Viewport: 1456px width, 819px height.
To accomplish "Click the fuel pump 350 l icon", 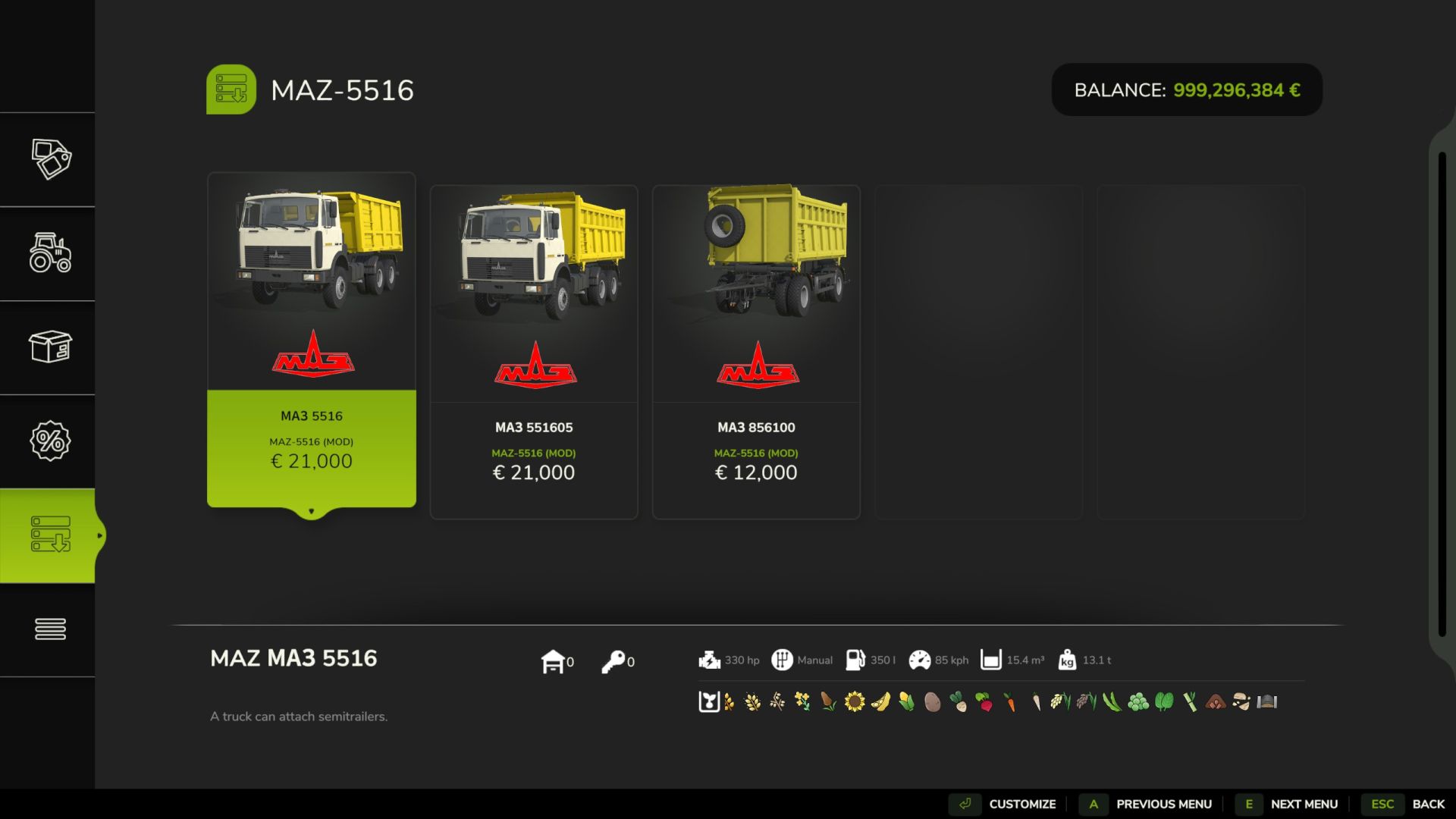I will [855, 660].
